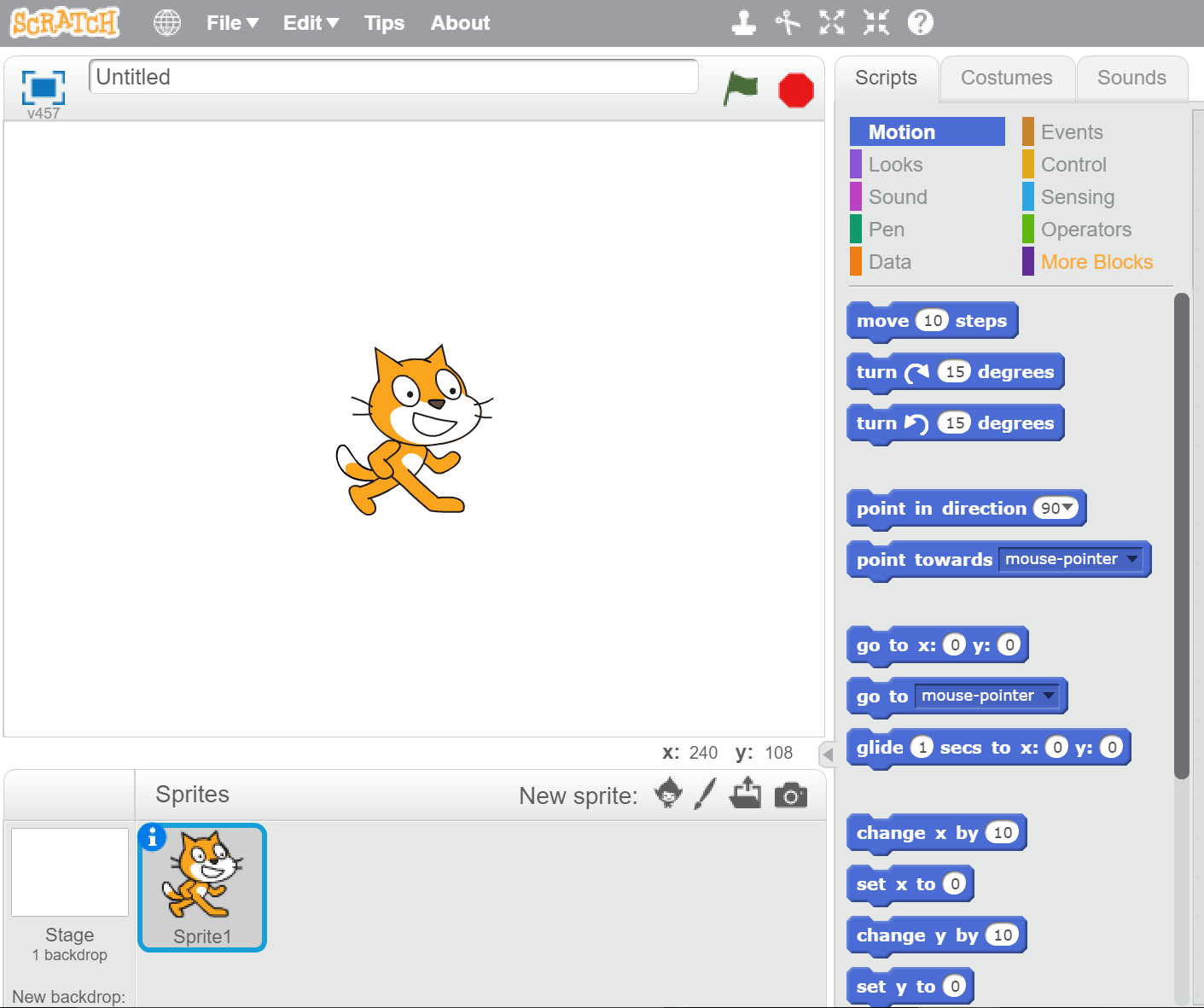
Task: Select the Sprite1 thumbnail
Action: click(202, 888)
